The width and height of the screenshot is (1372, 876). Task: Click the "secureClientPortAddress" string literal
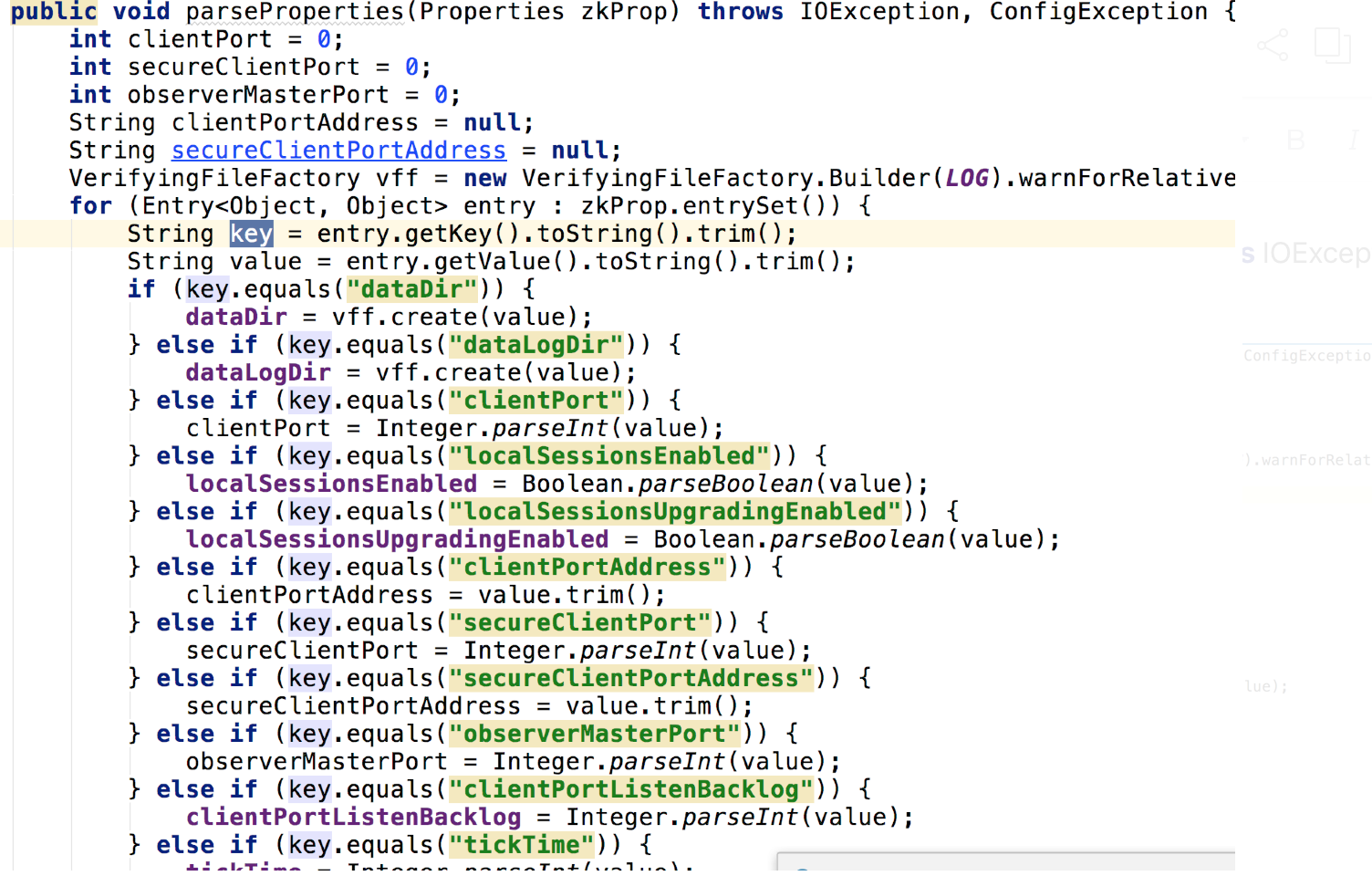click(x=631, y=679)
